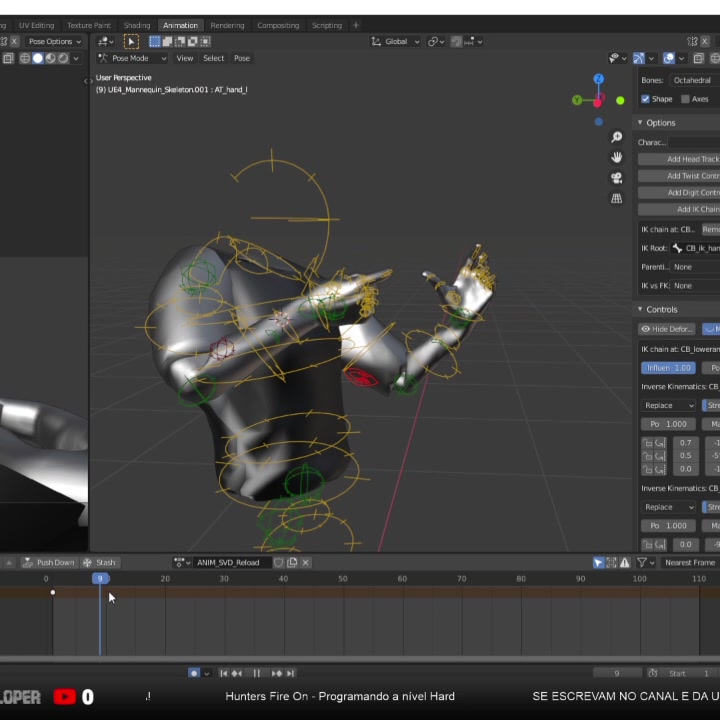Screen dimensions: 720x720
Task: Click the Intersect Selection mode icon
Action: (205, 42)
